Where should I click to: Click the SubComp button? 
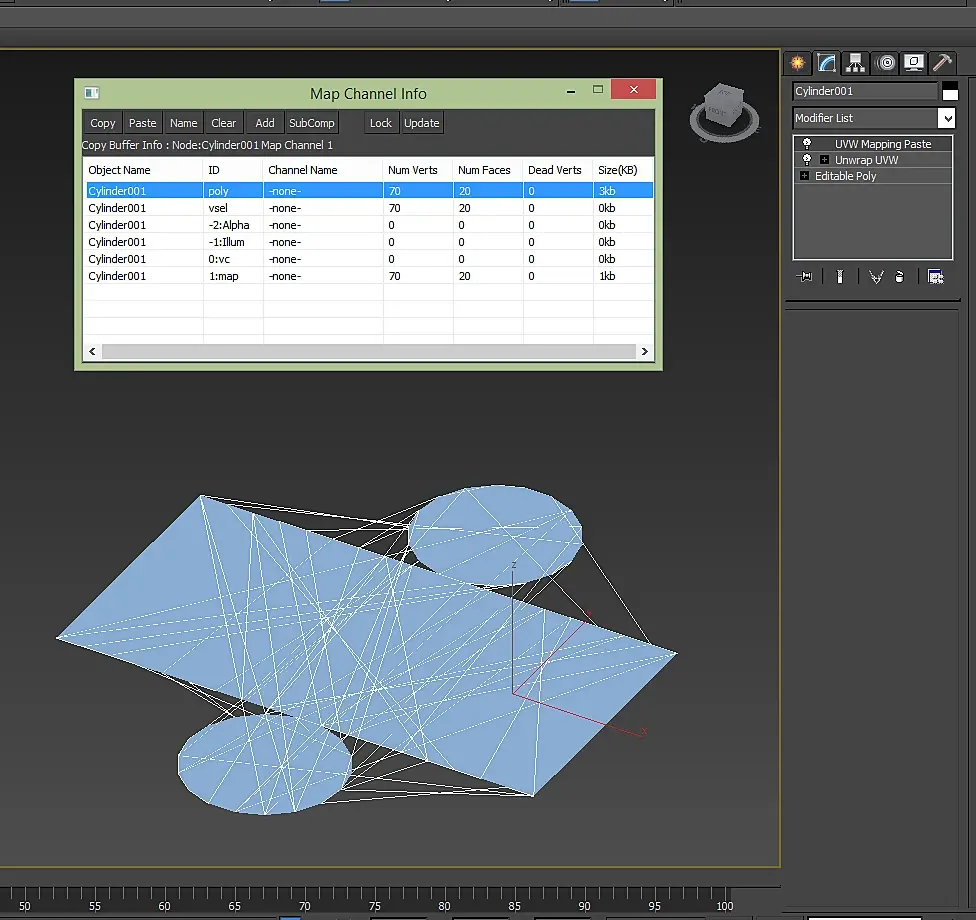click(x=312, y=123)
